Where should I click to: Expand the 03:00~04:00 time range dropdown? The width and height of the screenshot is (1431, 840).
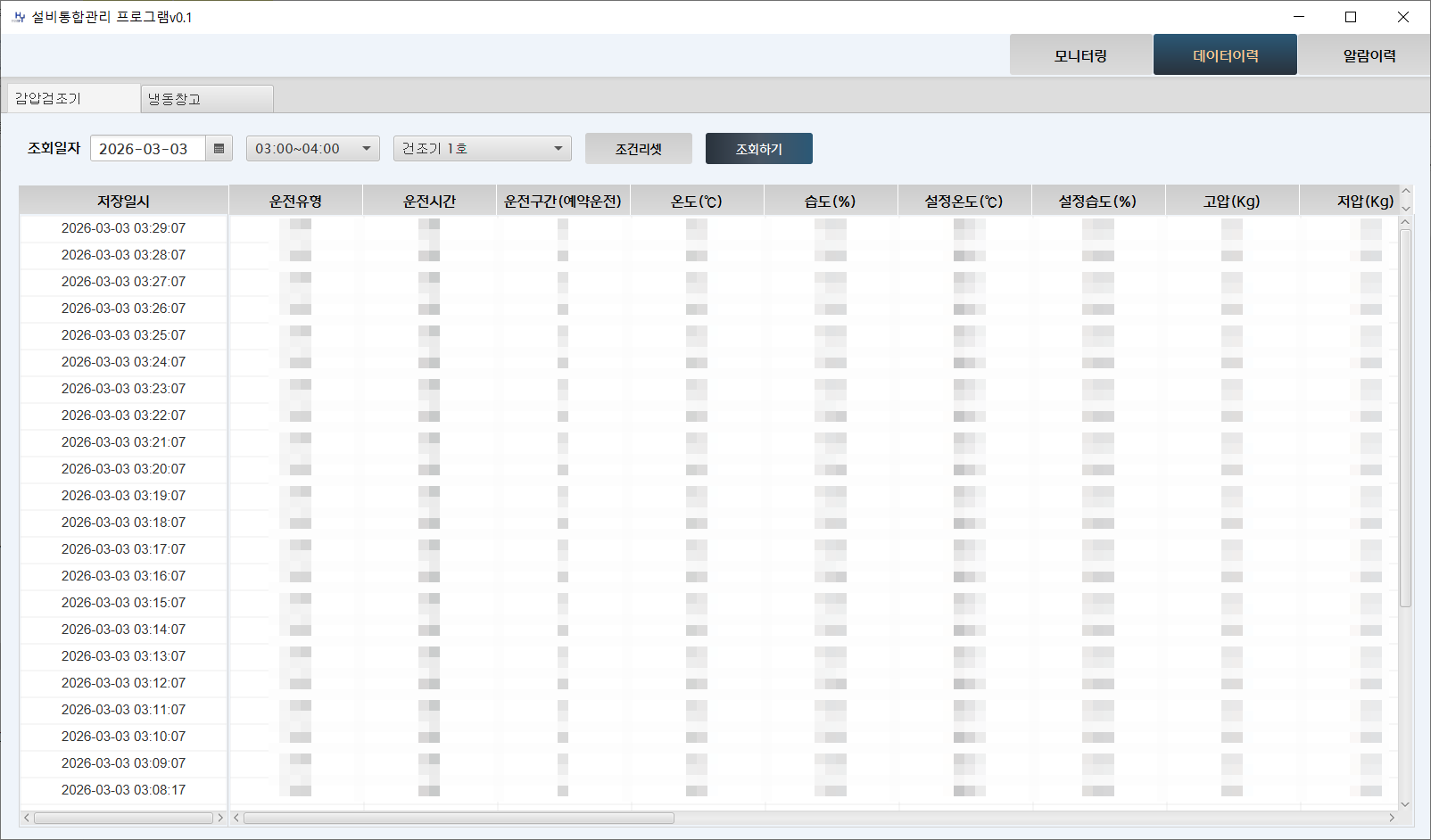(366, 149)
